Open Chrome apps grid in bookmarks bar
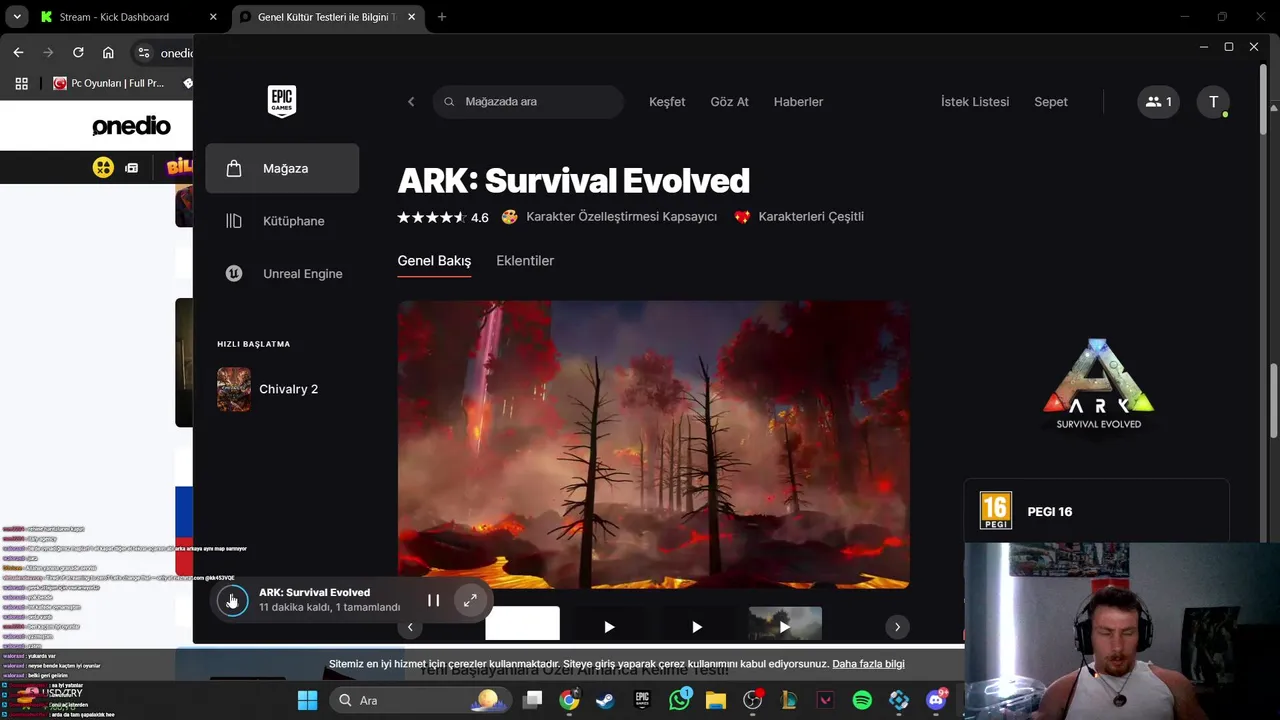The height and width of the screenshot is (720, 1280). tap(21, 84)
